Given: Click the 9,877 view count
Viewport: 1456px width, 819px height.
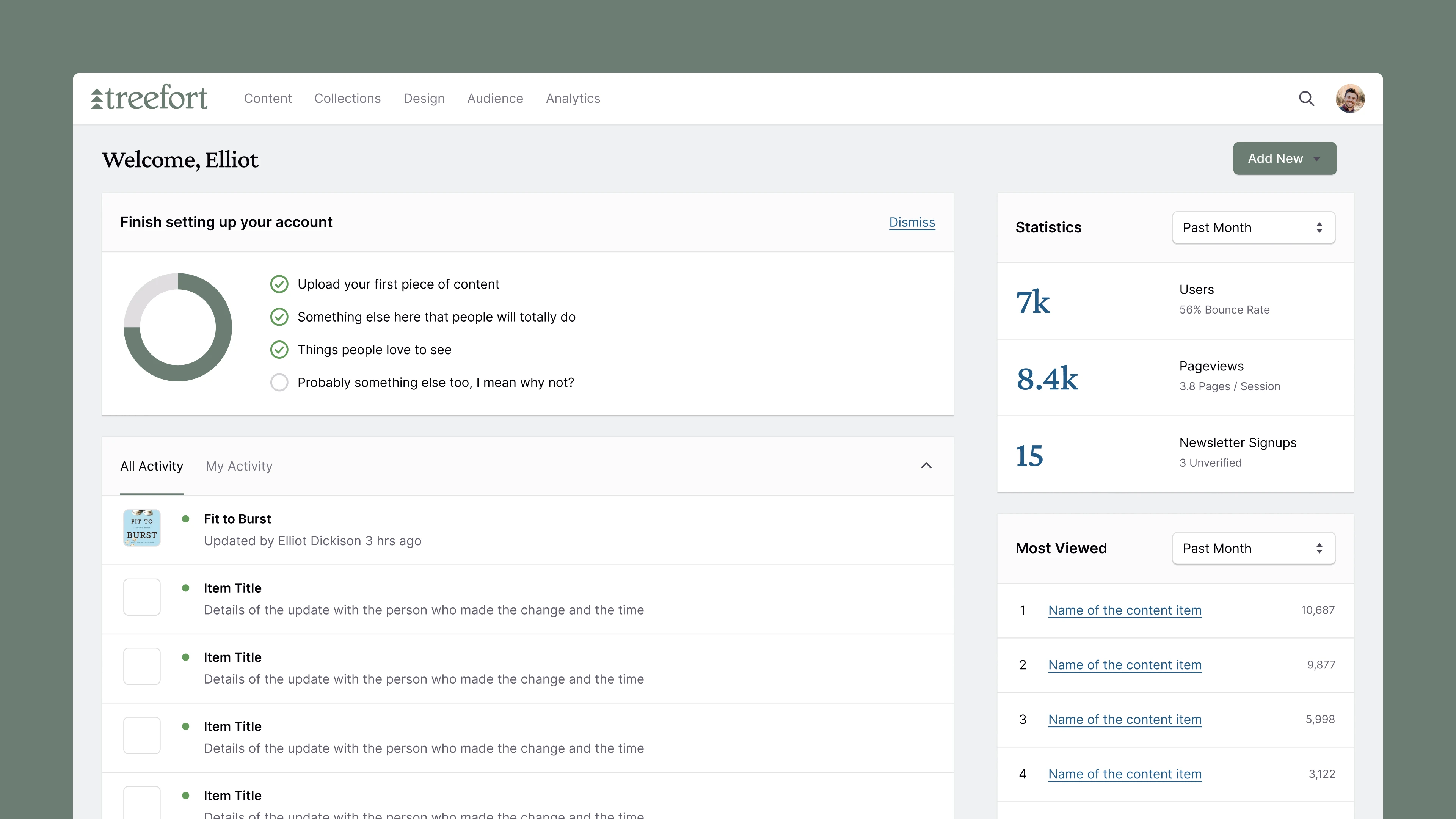Looking at the screenshot, I should click(x=1321, y=665).
